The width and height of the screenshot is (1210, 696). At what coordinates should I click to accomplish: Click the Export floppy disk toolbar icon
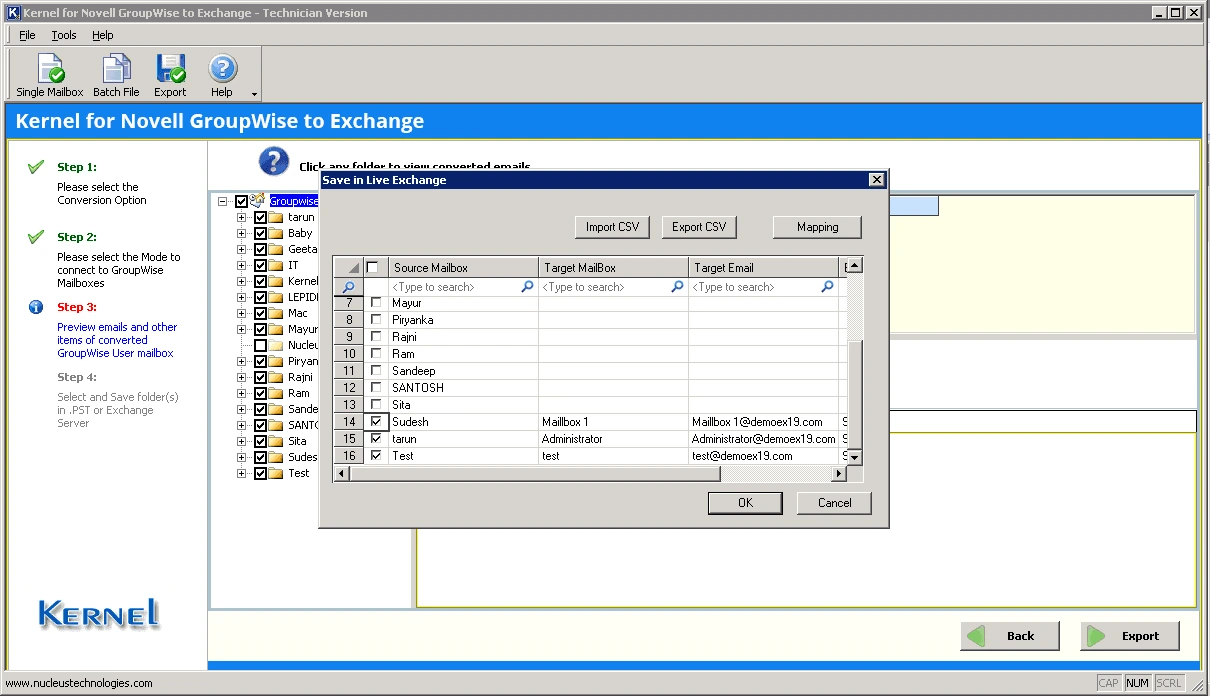click(170, 69)
